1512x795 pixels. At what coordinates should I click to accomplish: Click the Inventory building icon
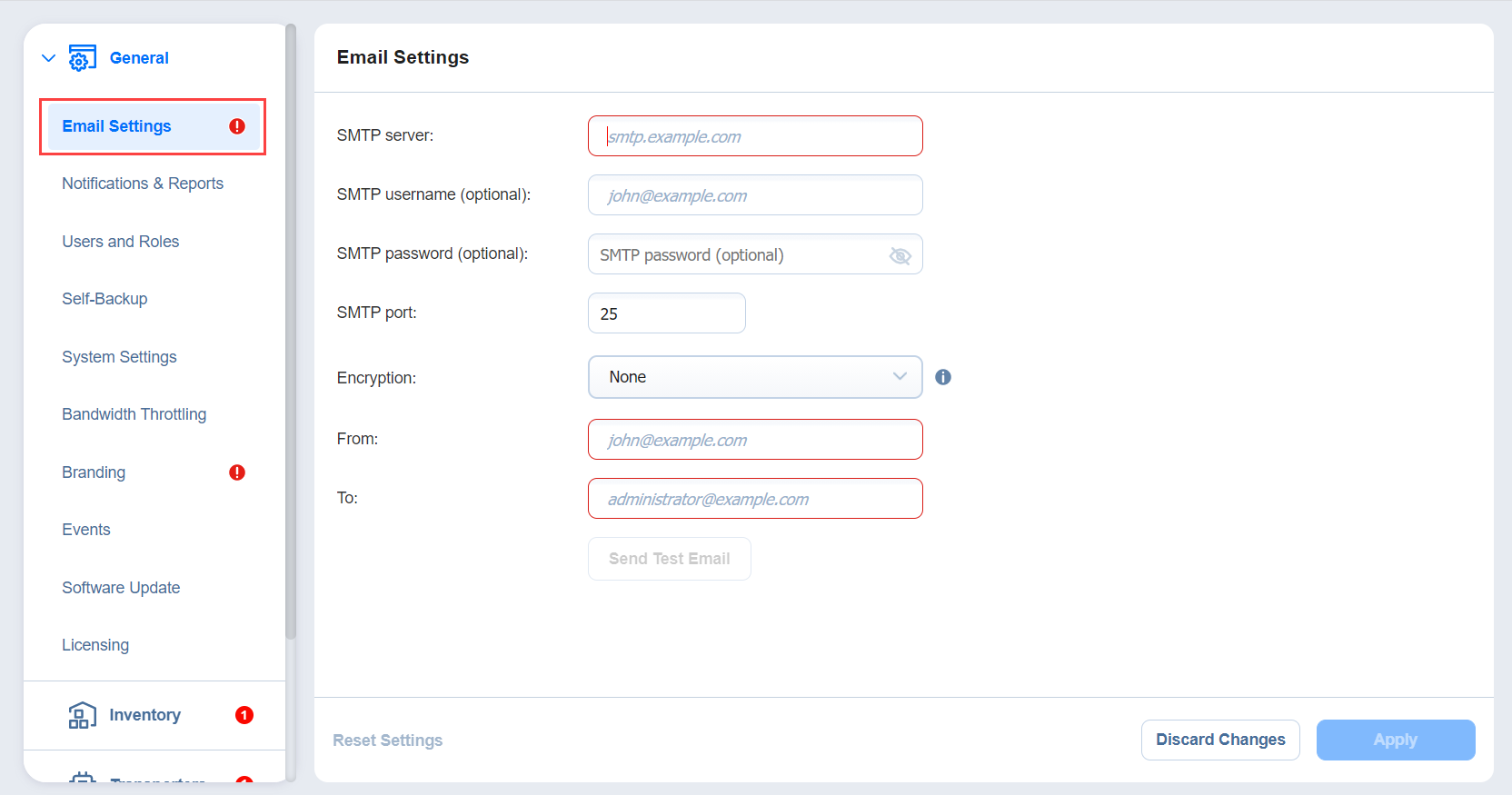82,715
